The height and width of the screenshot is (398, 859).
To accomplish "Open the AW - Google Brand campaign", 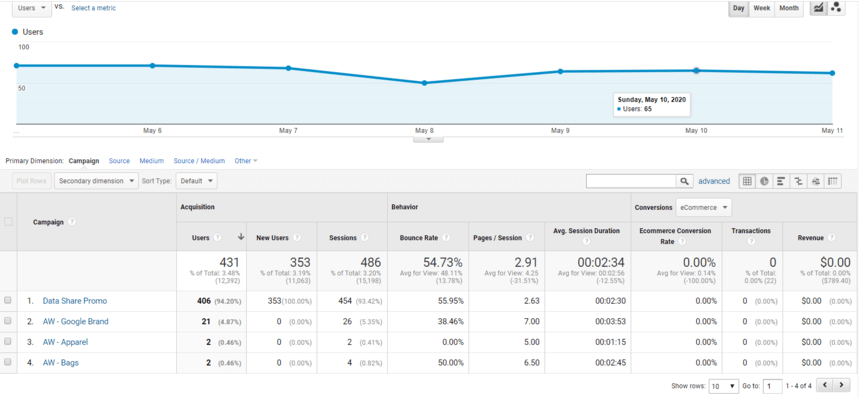I will click(76, 321).
